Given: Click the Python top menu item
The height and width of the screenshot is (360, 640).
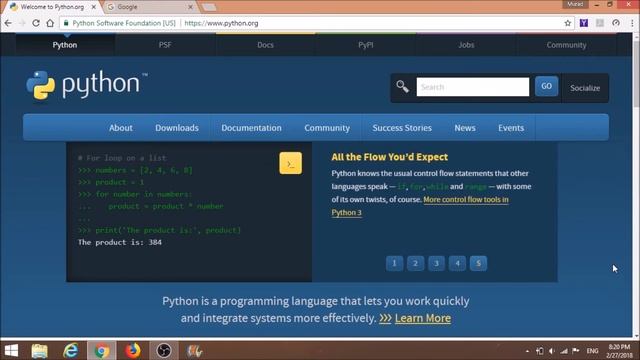Looking at the screenshot, I should click(64, 45).
